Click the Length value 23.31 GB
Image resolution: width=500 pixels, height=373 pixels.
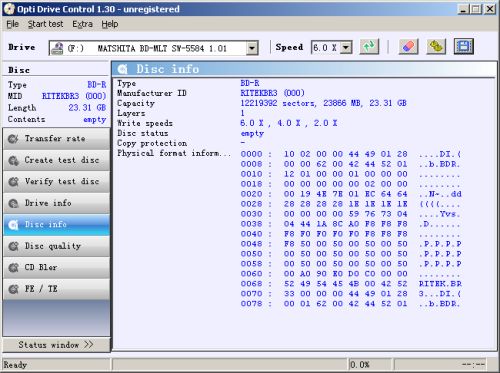tap(87, 108)
